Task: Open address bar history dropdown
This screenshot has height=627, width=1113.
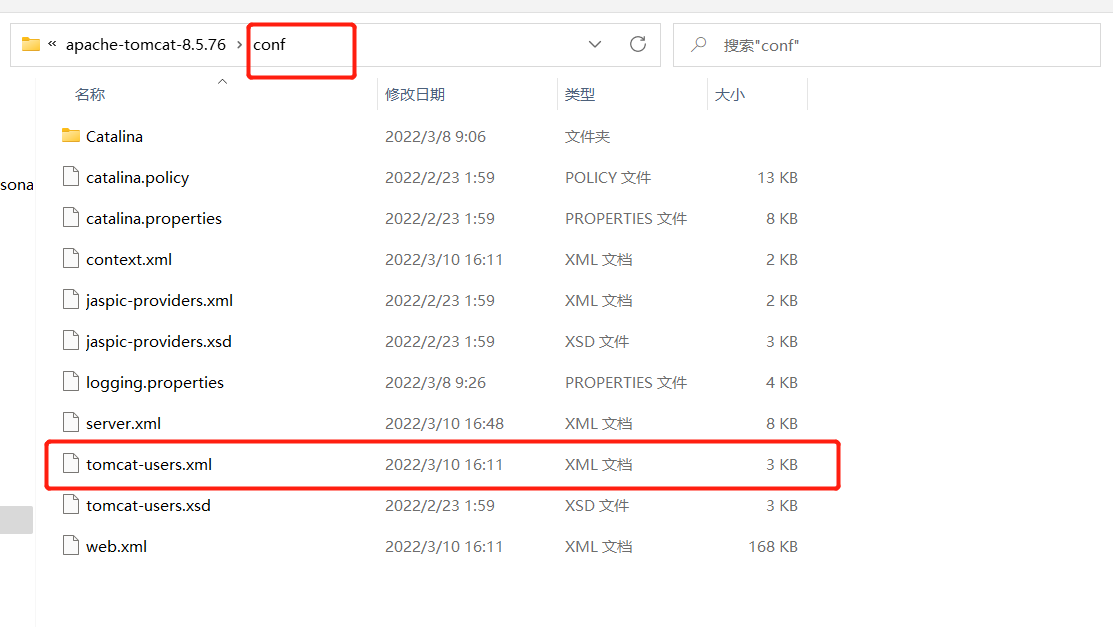Action: click(595, 44)
